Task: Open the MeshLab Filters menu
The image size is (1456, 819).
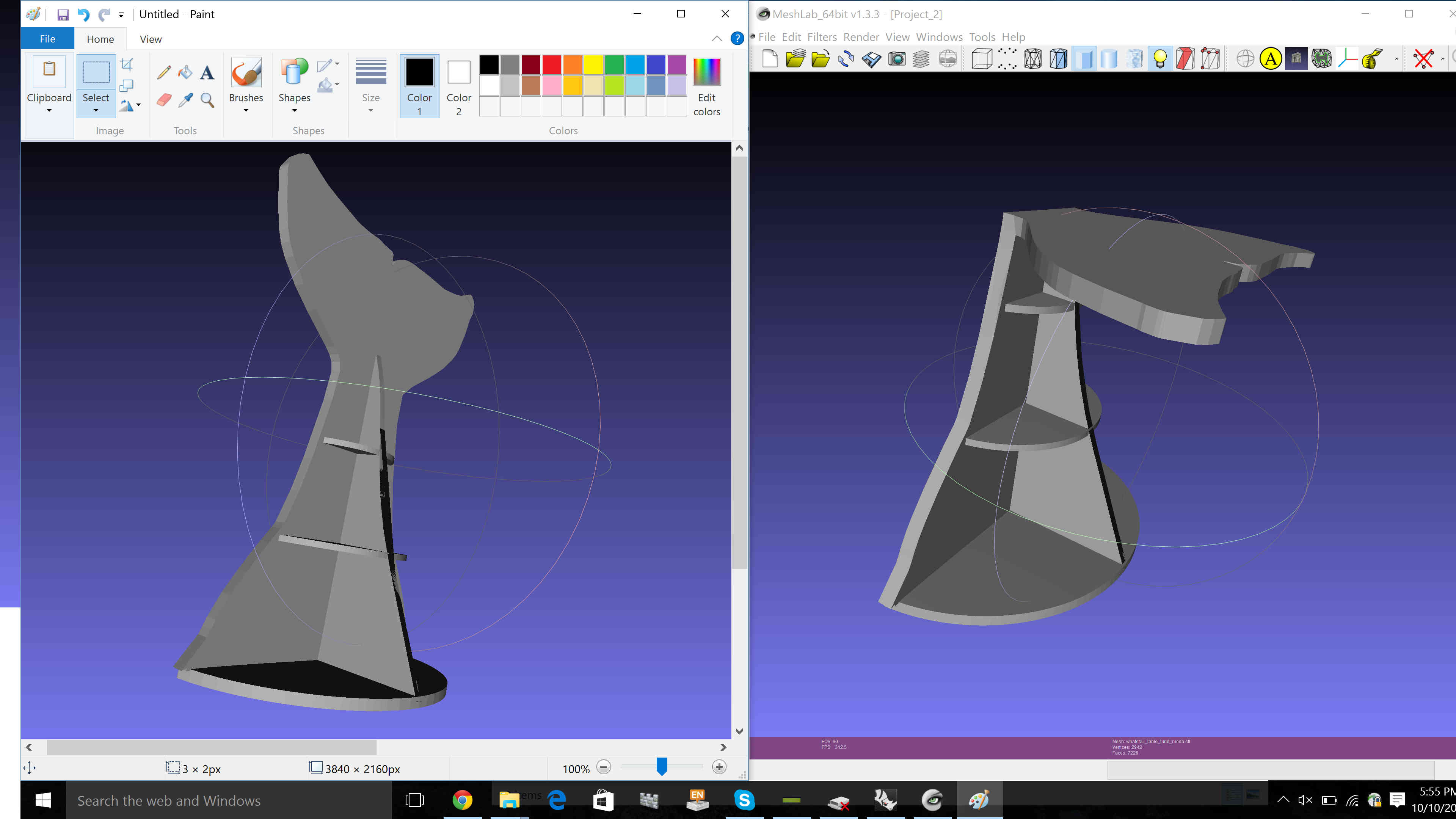Action: click(x=822, y=37)
